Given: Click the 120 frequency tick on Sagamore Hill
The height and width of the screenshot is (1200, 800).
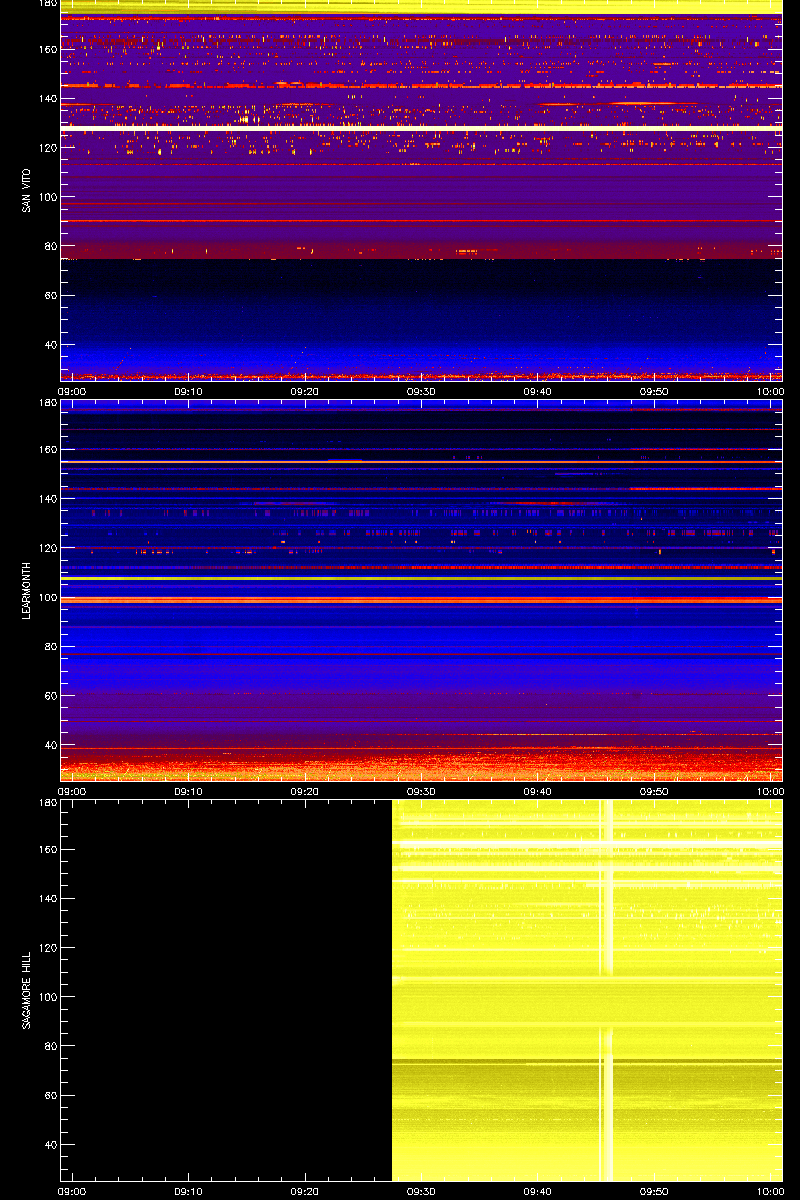Looking at the screenshot, I should (47, 948).
